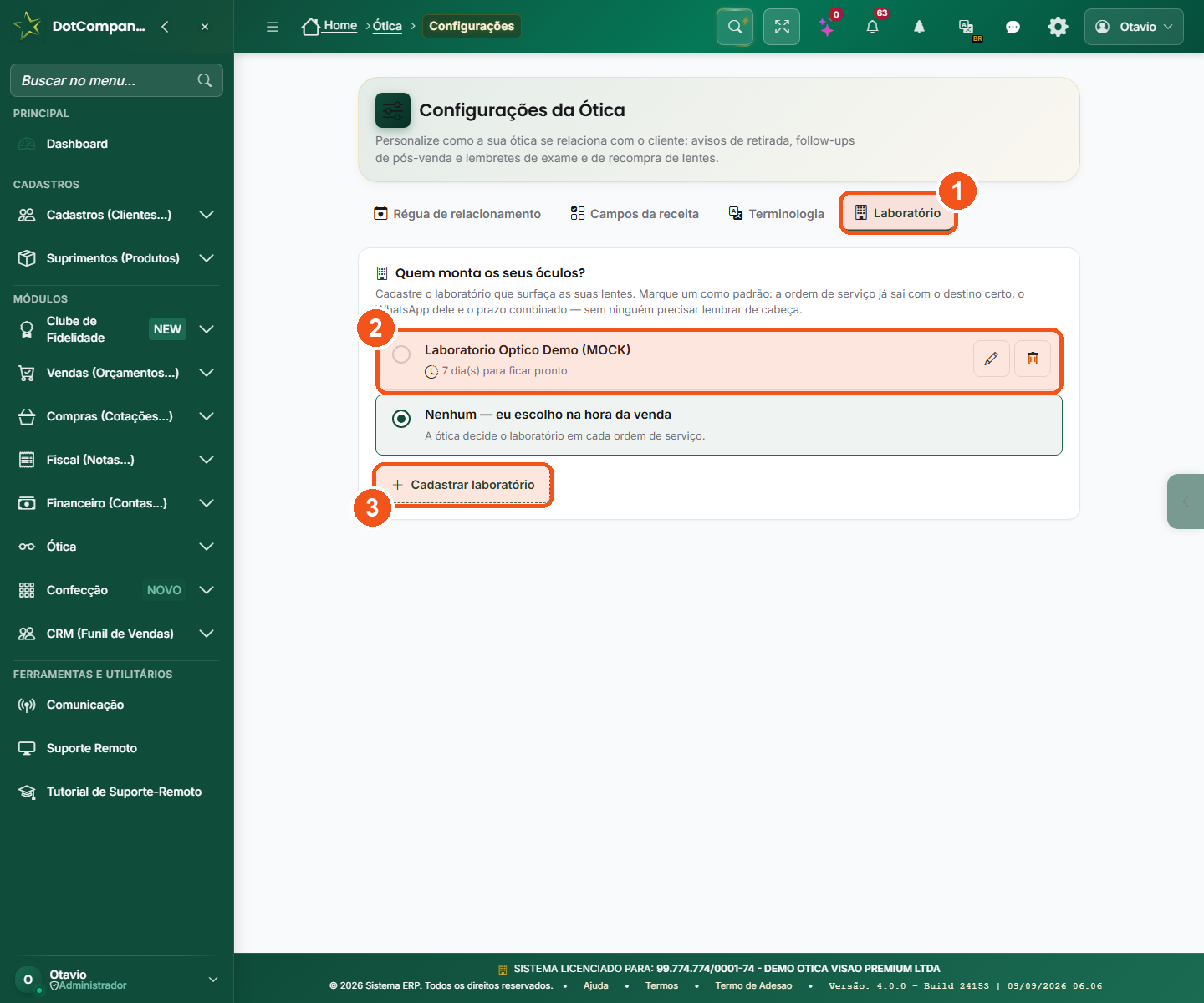
Task: Open Suporte Remoto in the sidebar
Action: pyautogui.click(x=117, y=748)
